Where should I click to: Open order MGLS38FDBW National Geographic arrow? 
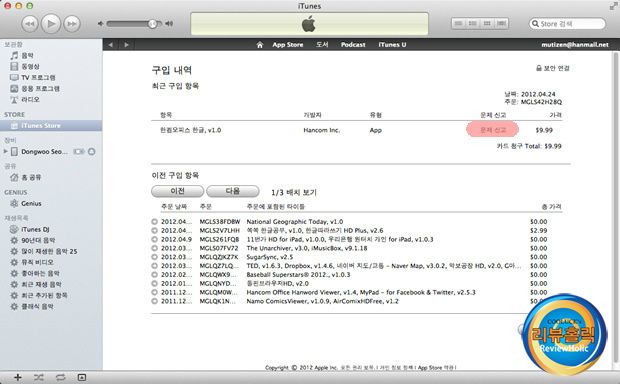(155, 222)
